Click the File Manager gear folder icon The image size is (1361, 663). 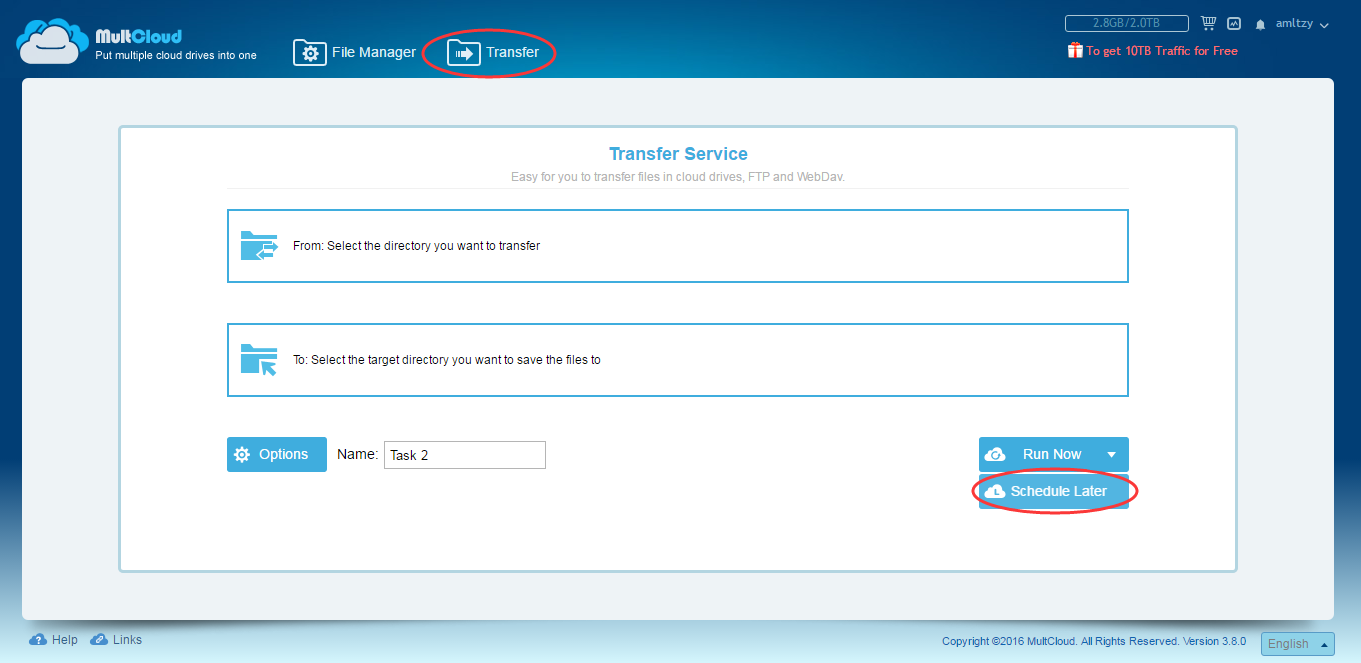point(310,53)
